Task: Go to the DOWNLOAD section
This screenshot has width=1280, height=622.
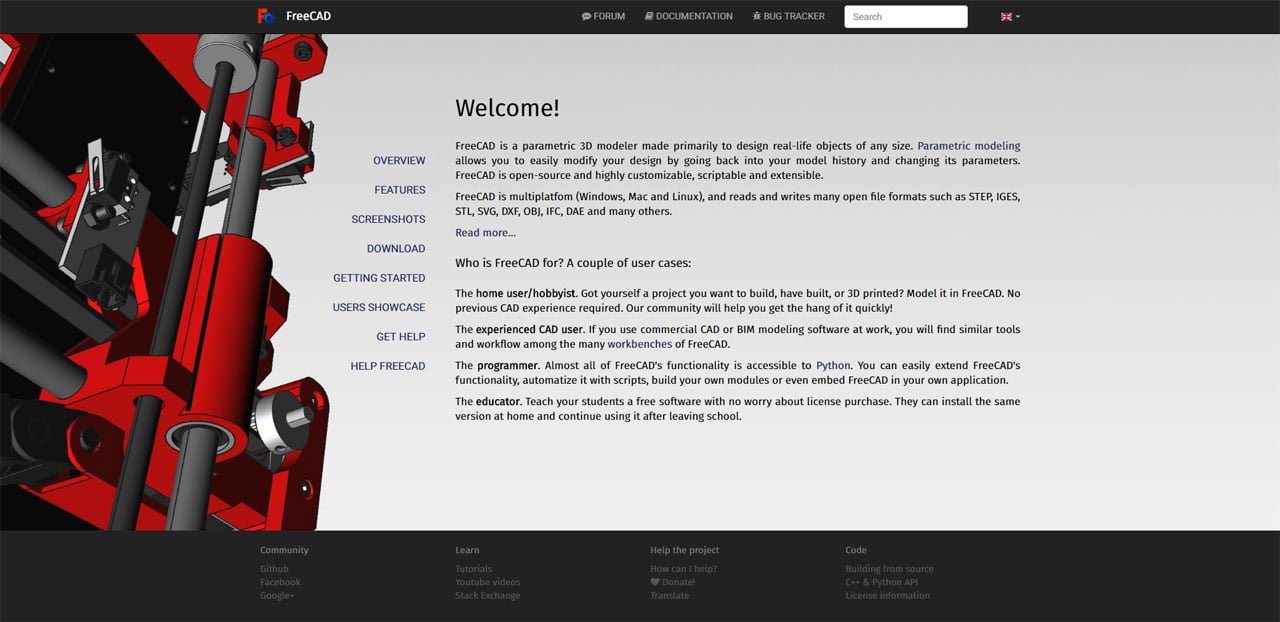Action: [396, 249]
